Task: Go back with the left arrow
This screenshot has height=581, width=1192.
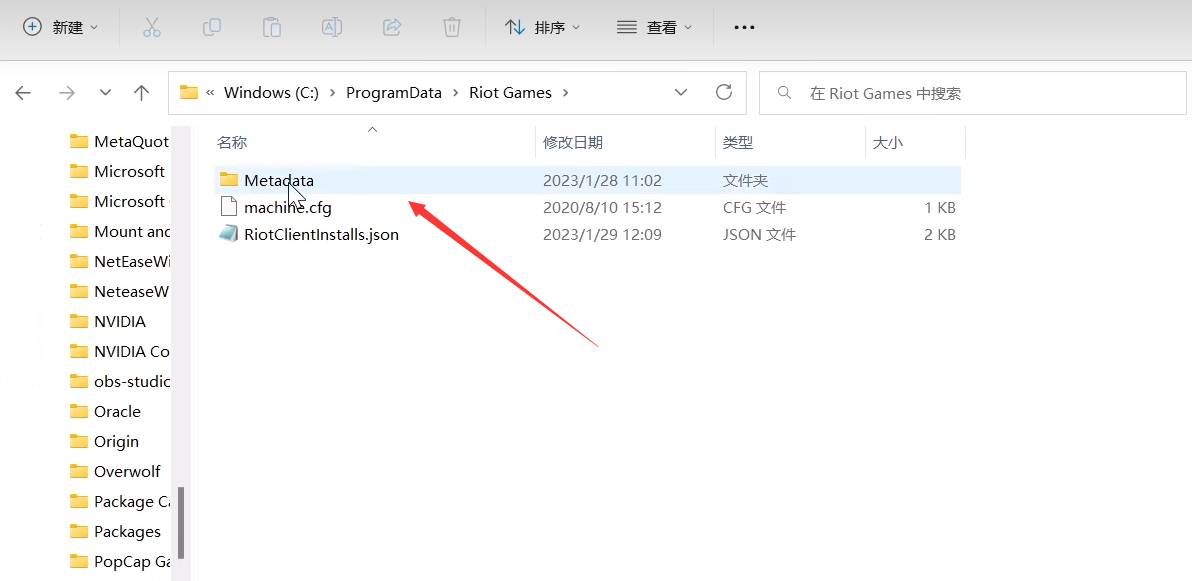Action: click(x=23, y=93)
